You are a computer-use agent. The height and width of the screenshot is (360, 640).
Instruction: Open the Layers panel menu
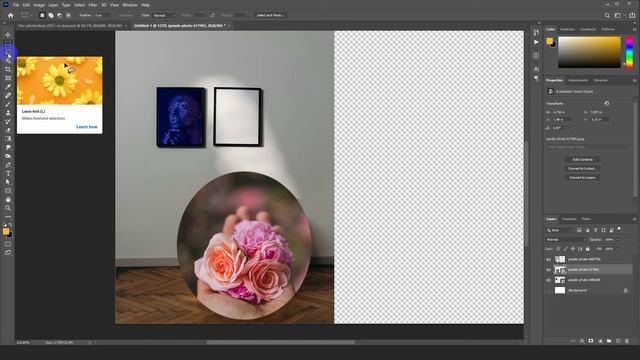pos(634,219)
